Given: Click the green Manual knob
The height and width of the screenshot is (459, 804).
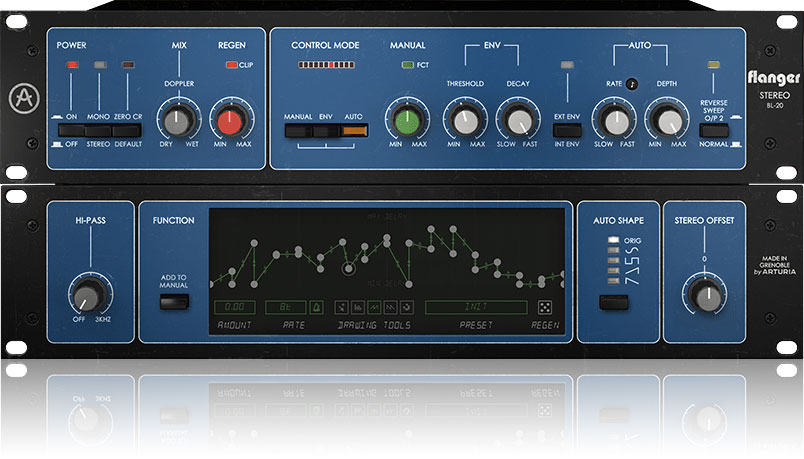Looking at the screenshot, I should (407, 120).
